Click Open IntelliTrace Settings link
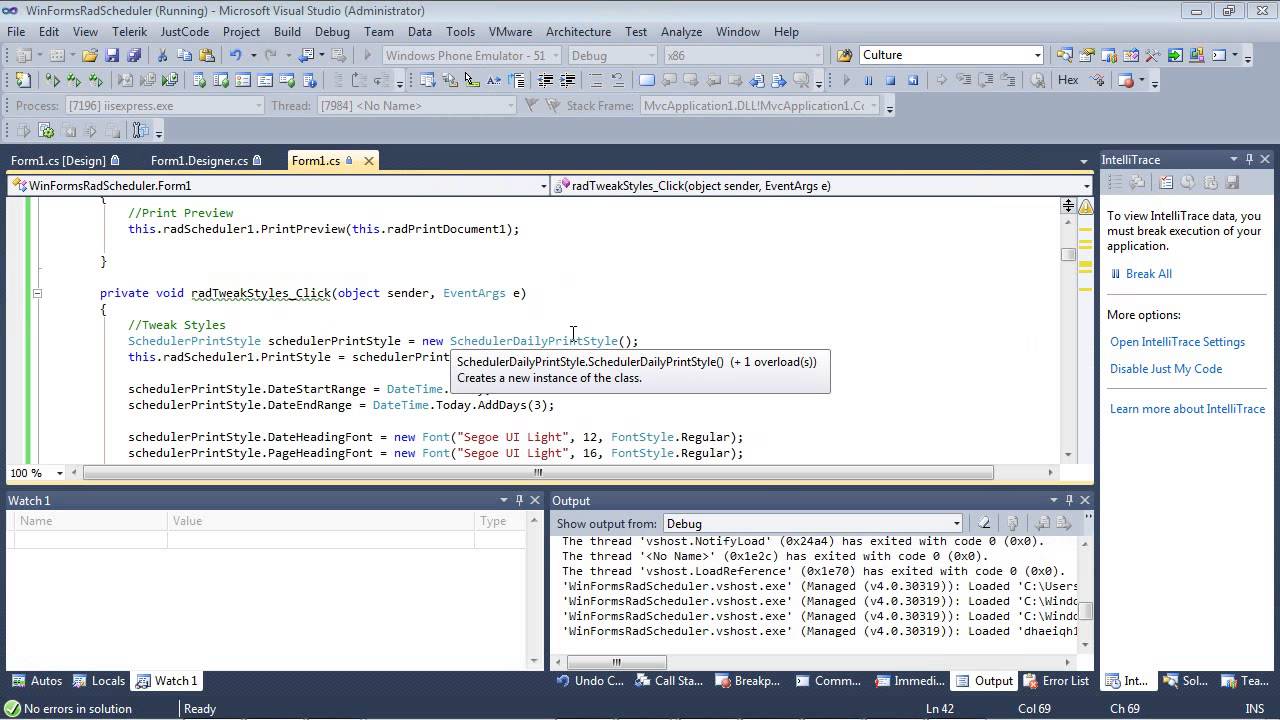This screenshot has width=1280, height=720. pos(1177,342)
